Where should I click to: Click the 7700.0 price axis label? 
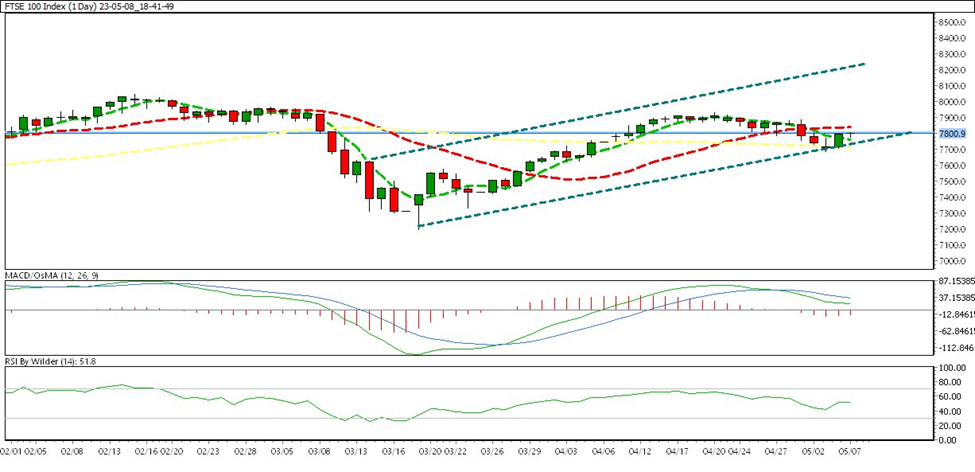(x=951, y=150)
